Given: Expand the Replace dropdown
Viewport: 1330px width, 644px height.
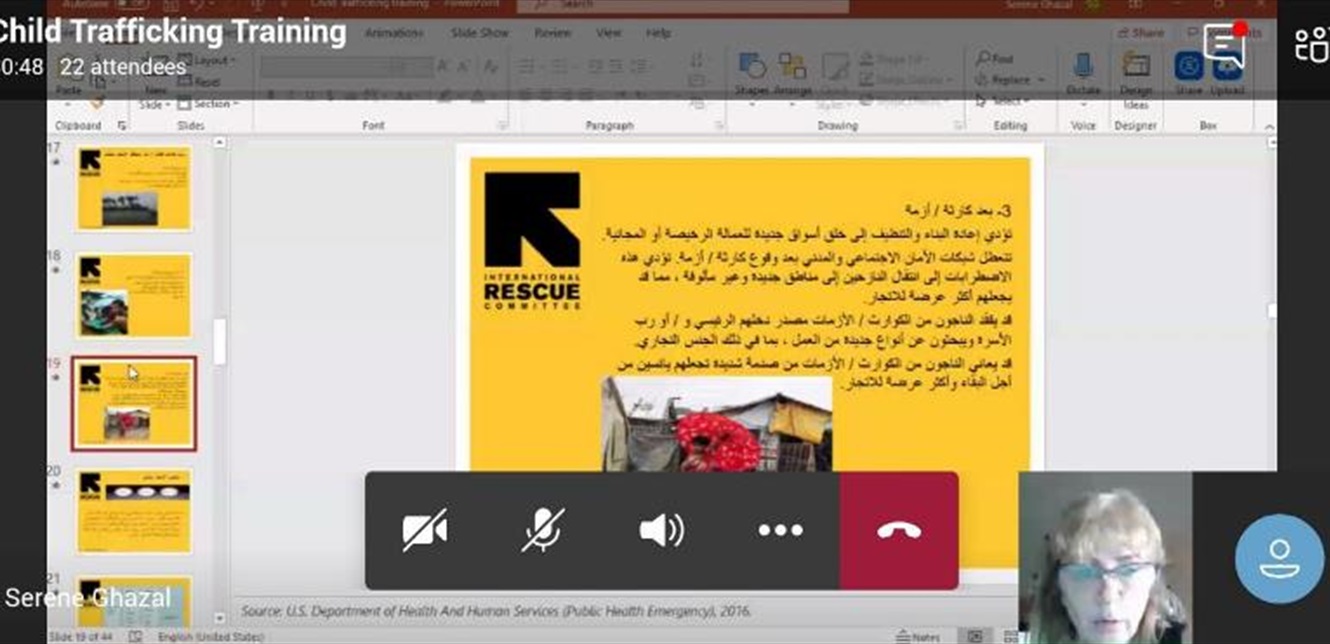Looking at the screenshot, I should coord(1008,79).
